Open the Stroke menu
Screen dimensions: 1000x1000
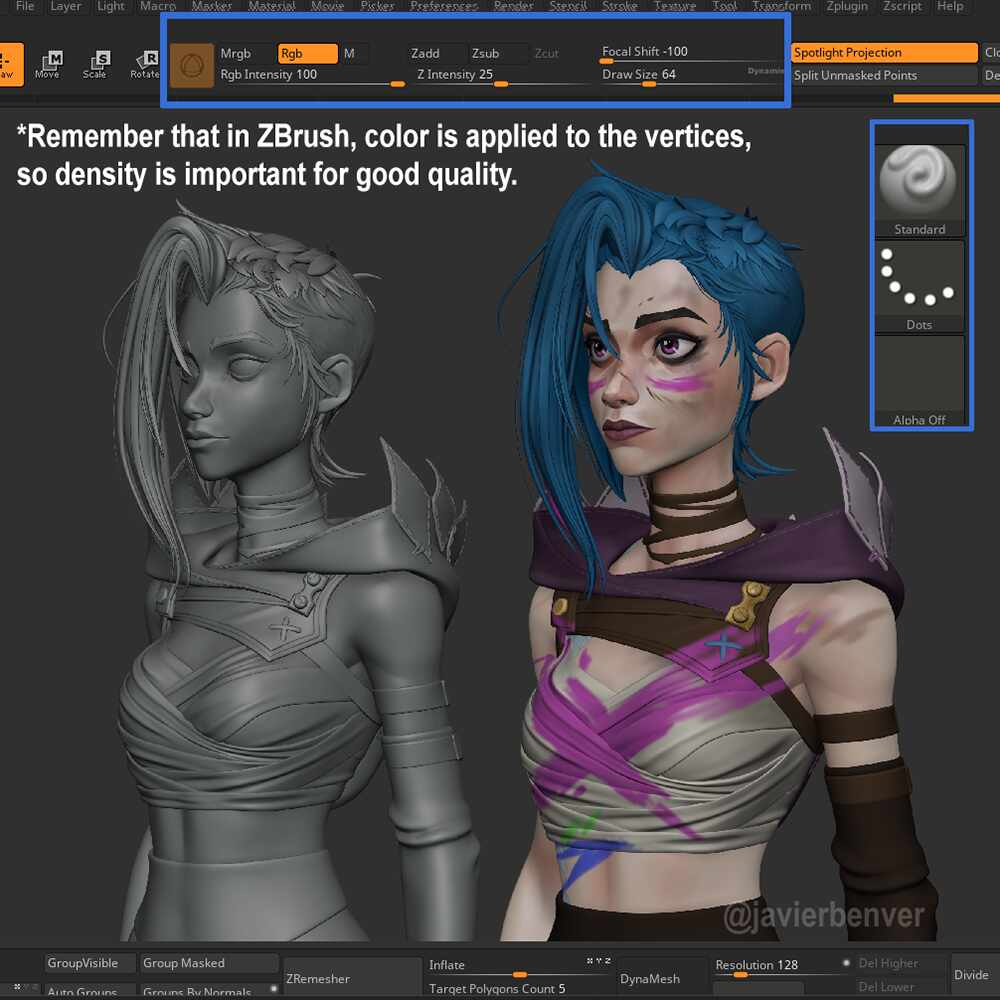coord(620,6)
